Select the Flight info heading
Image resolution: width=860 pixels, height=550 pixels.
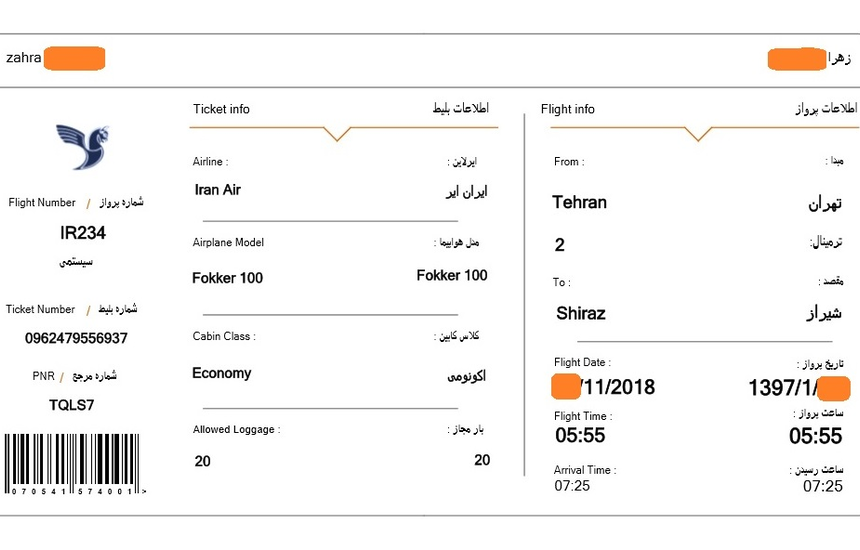pyautogui.click(x=567, y=109)
